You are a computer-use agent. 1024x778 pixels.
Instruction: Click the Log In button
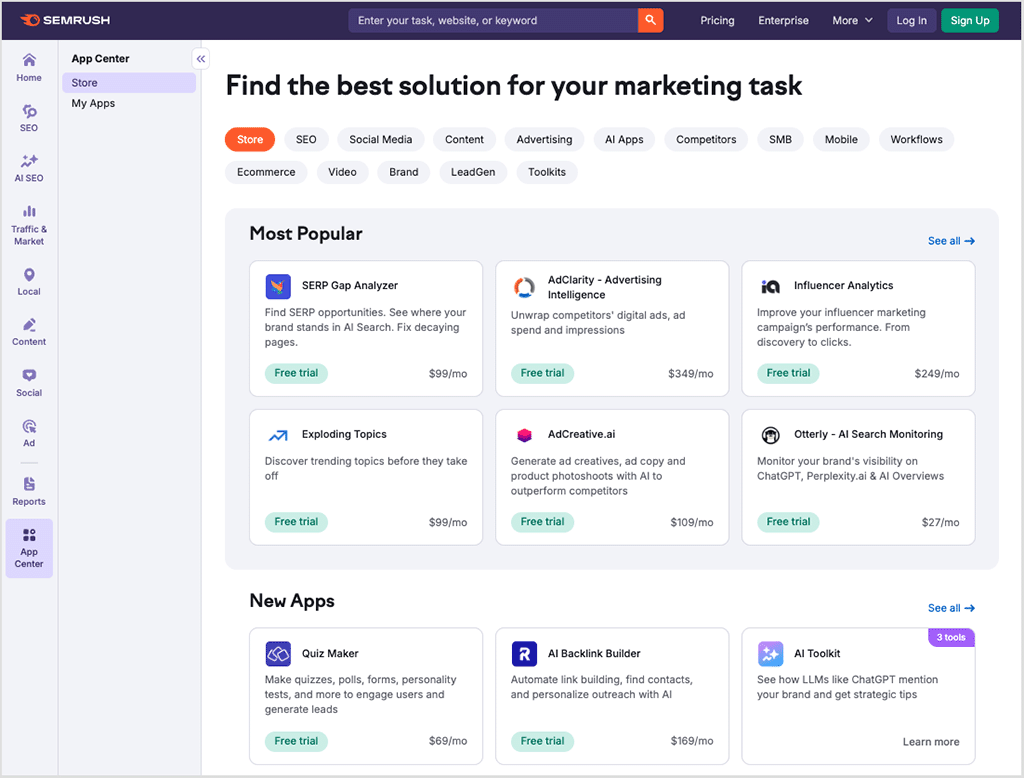tap(911, 20)
